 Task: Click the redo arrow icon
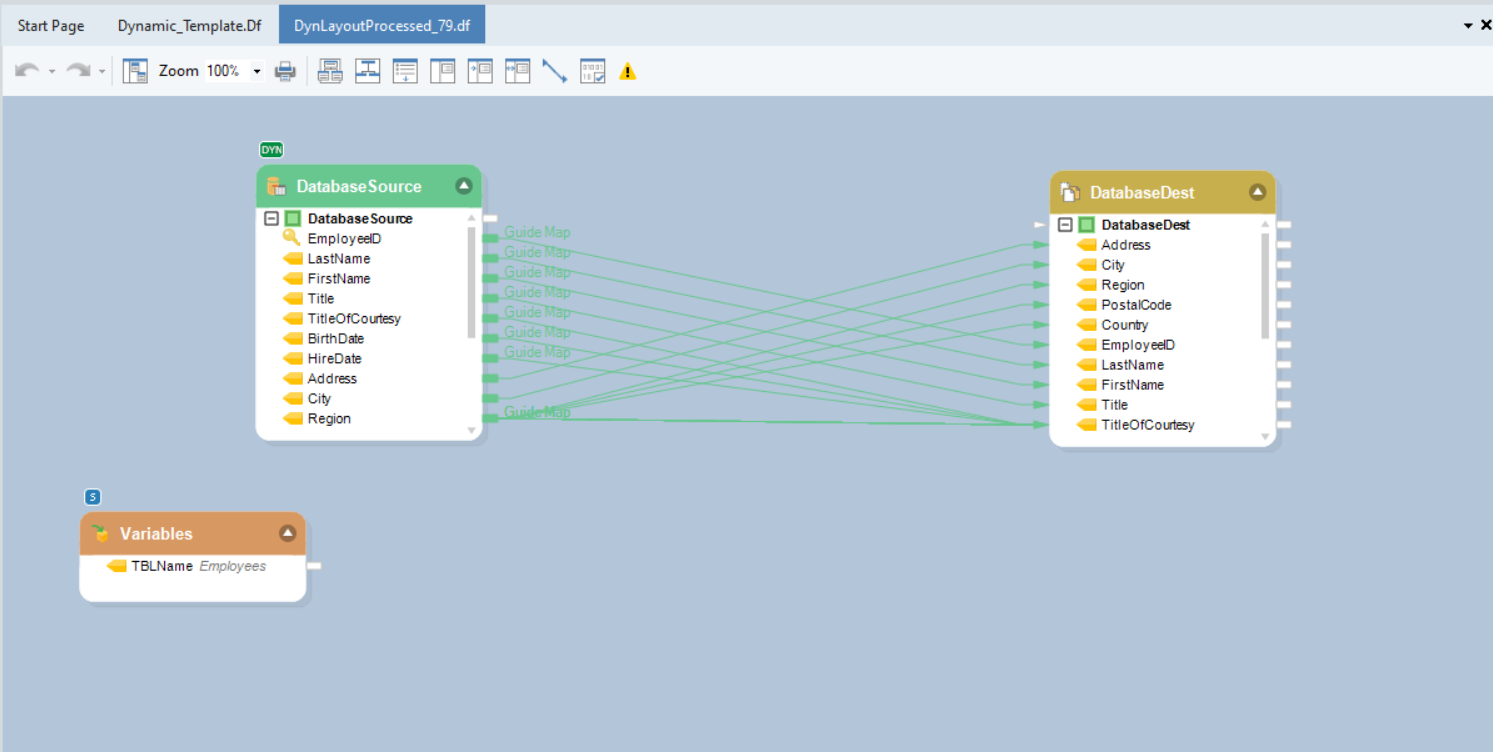tap(78, 71)
